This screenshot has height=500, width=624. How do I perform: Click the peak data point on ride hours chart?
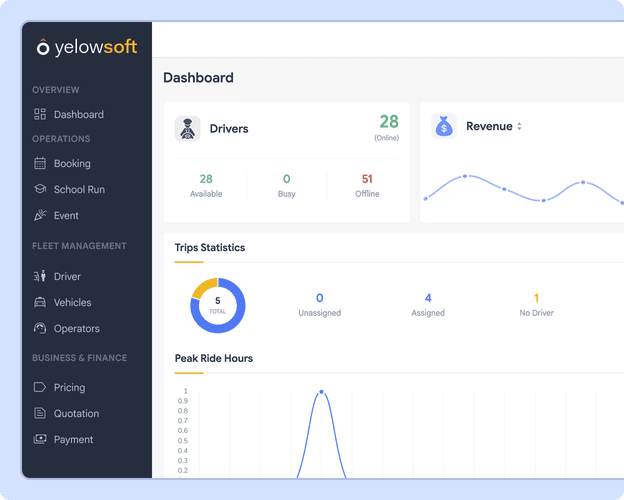tap(322, 392)
